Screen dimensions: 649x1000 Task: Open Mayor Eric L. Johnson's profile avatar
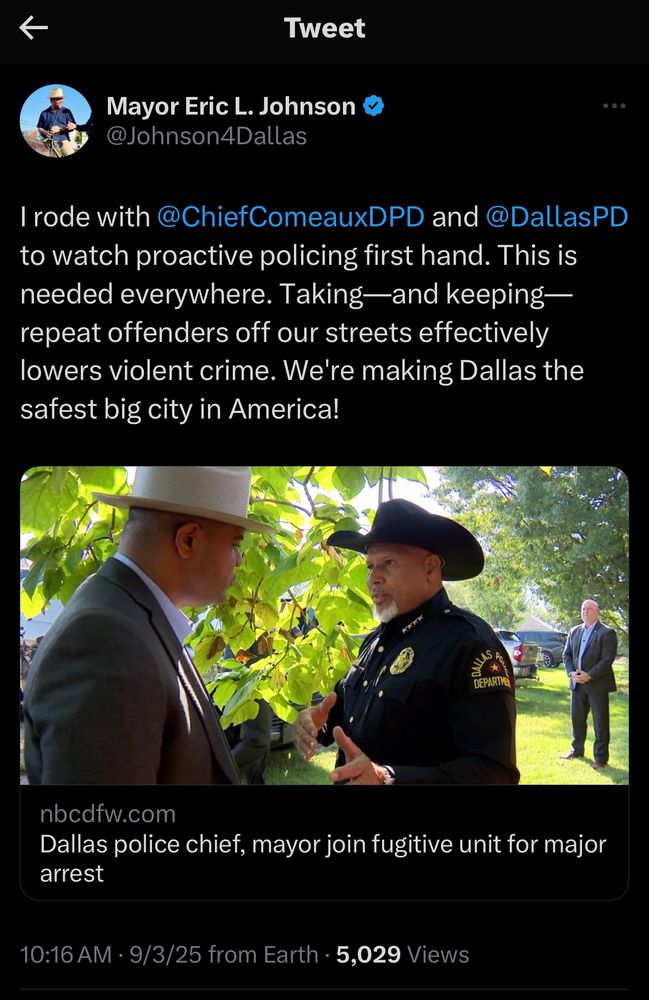click(x=56, y=121)
